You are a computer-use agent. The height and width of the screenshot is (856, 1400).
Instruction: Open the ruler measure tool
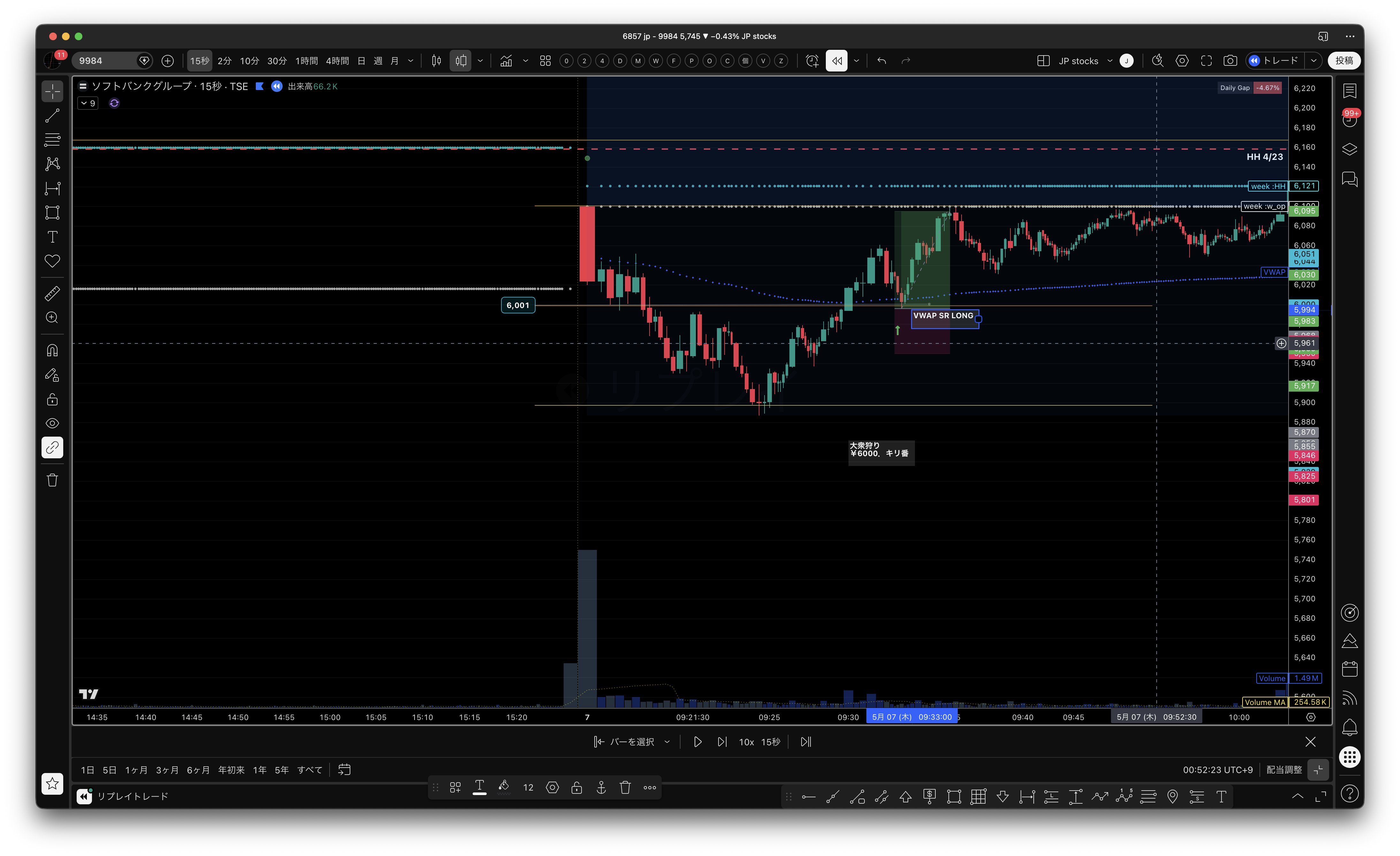(x=52, y=294)
